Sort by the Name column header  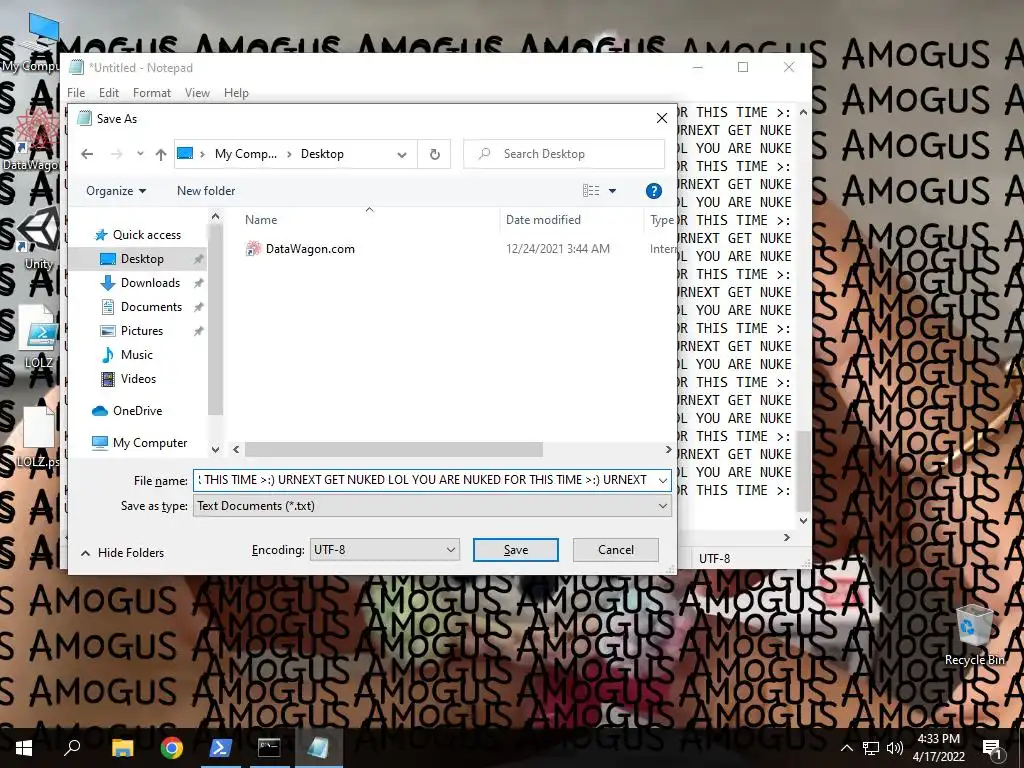(x=261, y=220)
